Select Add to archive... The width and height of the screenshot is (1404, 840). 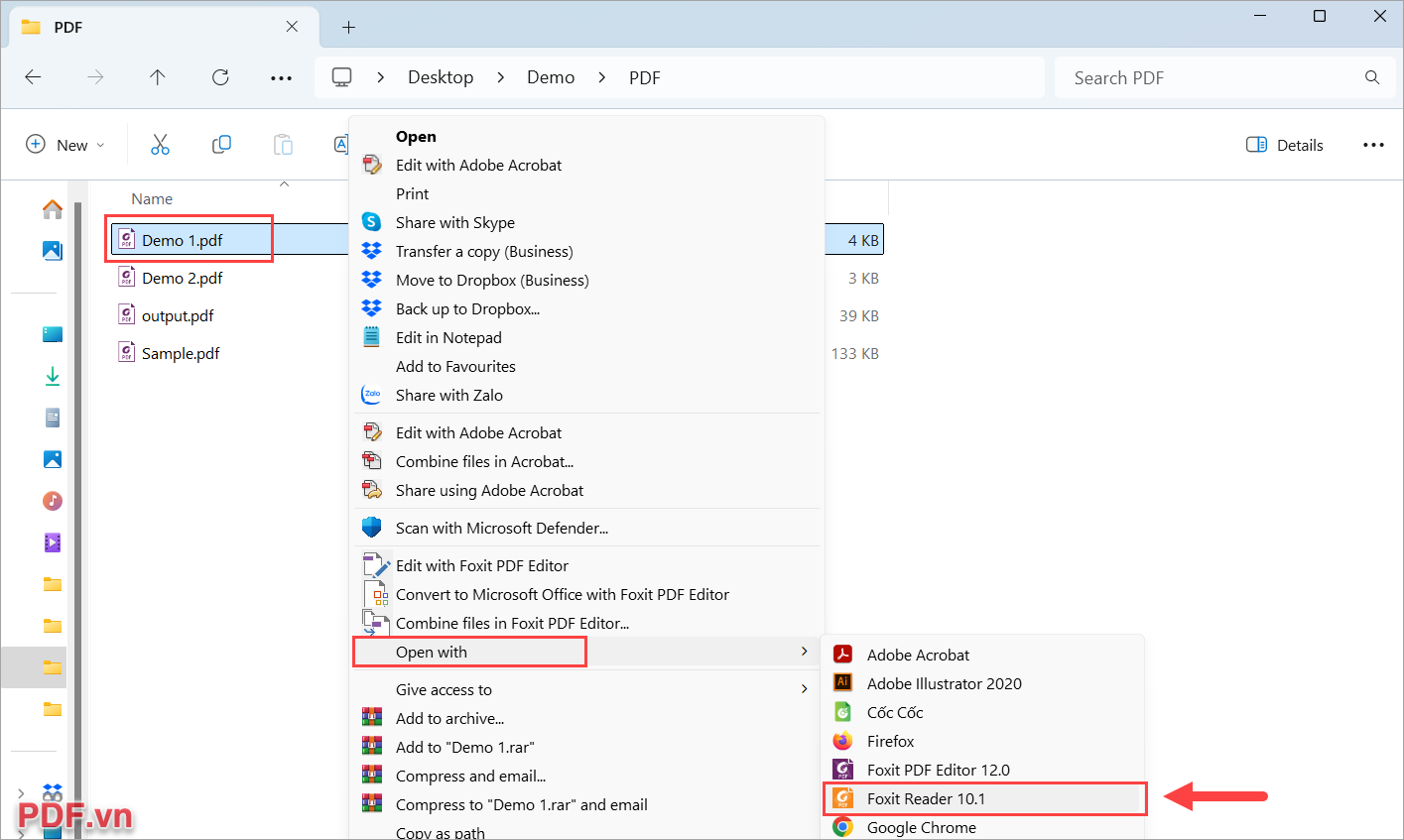point(587,719)
